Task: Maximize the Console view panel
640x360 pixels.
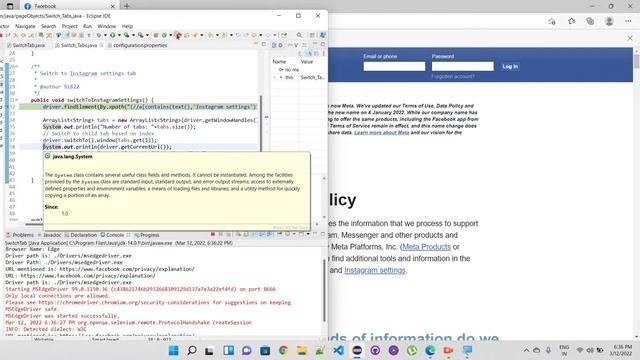Action: click(x=322, y=234)
